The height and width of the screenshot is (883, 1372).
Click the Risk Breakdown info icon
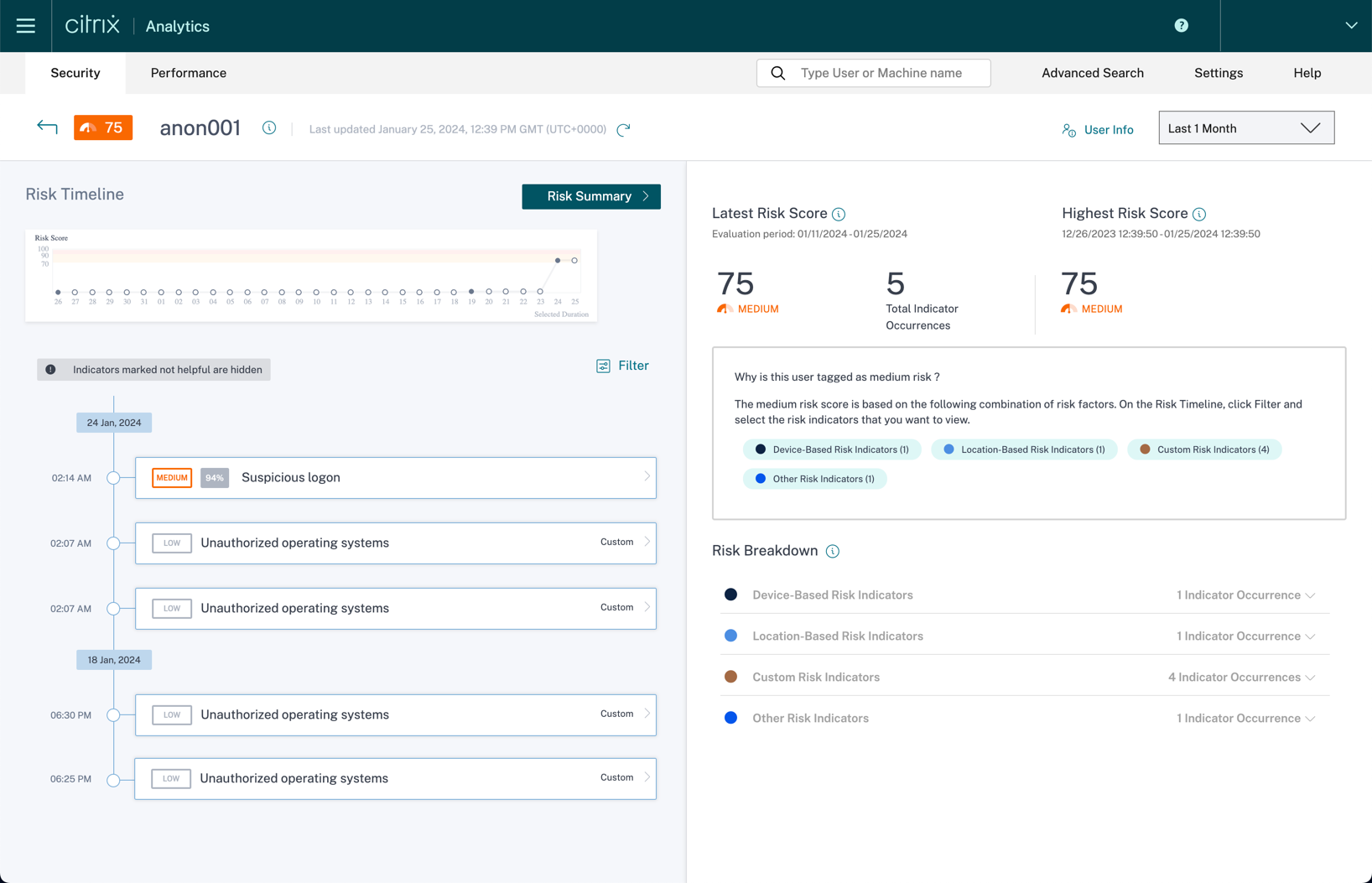(x=832, y=552)
